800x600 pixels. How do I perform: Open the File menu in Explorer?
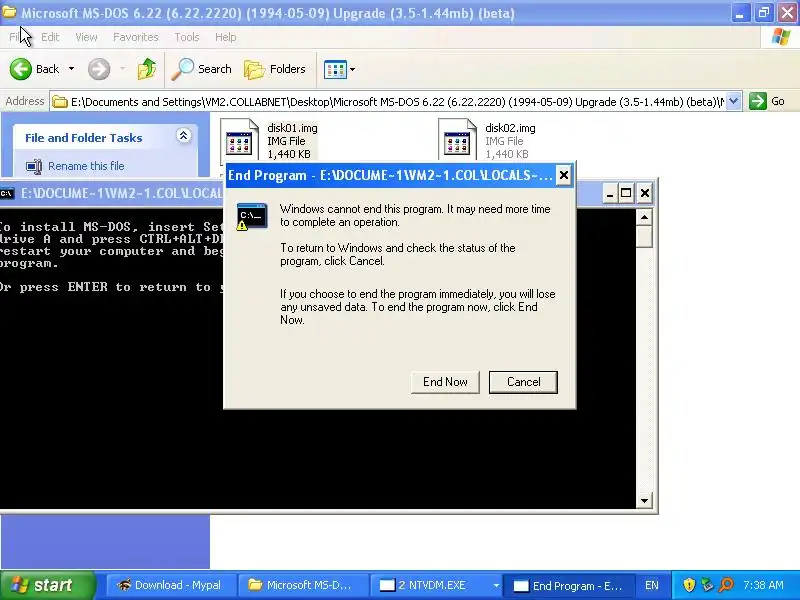click(x=15, y=37)
